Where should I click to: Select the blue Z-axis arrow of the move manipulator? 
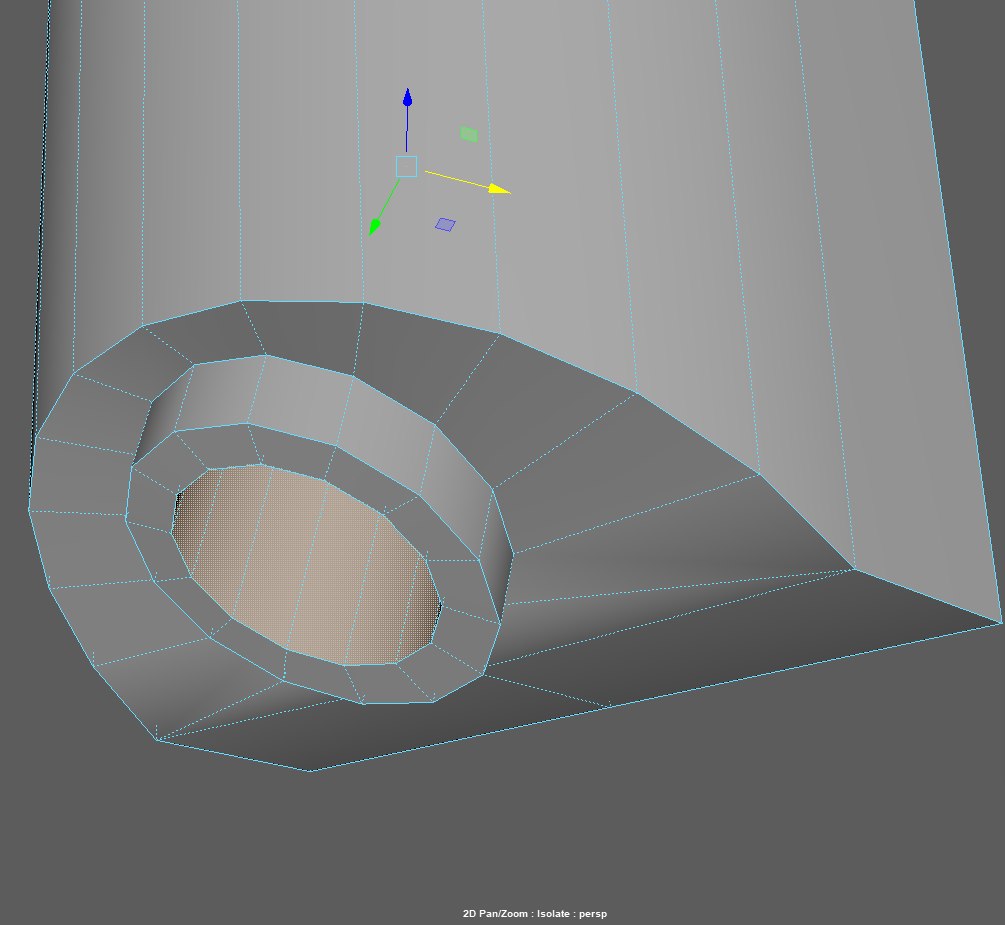tap(407, 115)
